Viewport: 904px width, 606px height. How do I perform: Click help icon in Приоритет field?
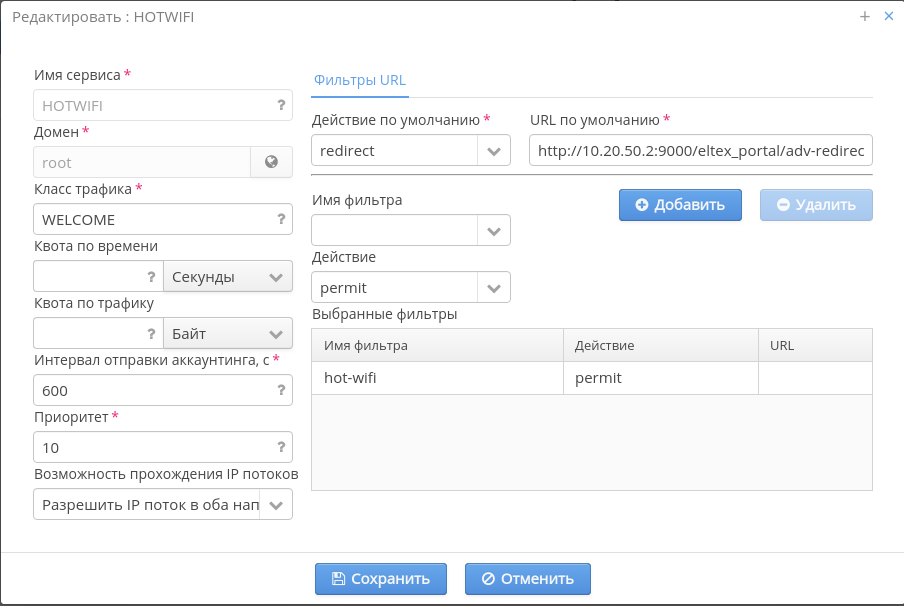[x=281, y=447]
